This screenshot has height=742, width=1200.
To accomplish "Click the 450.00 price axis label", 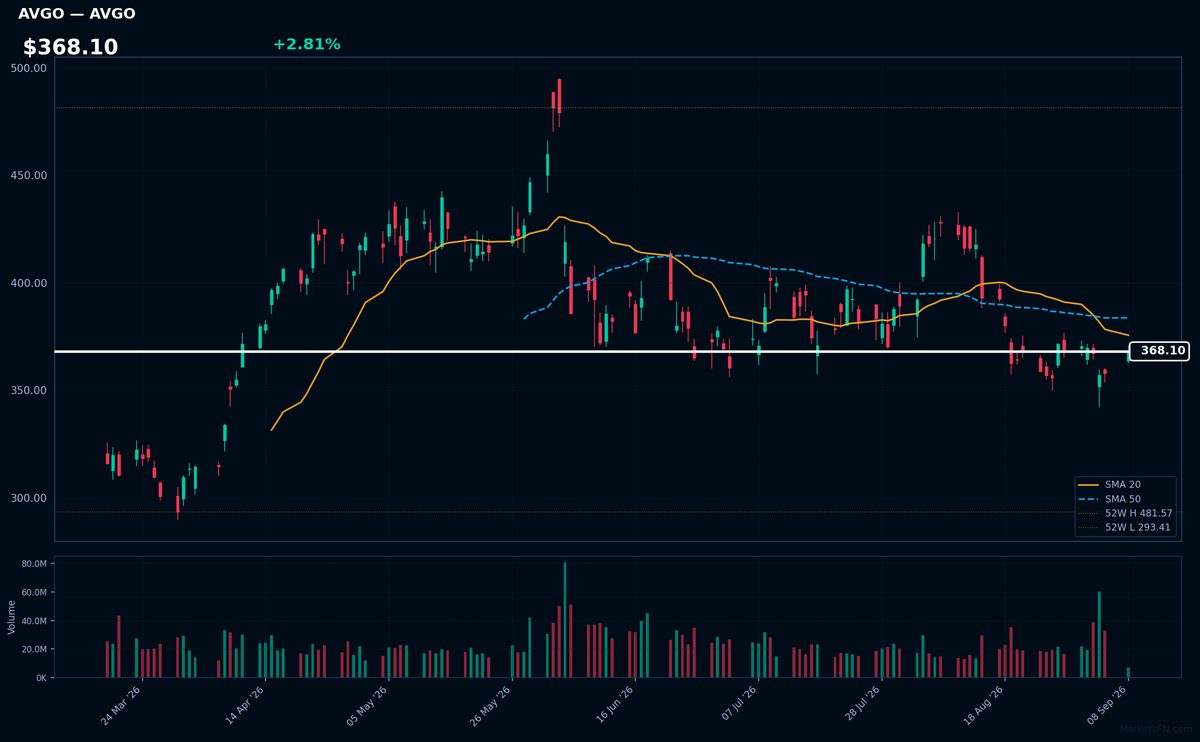I will click(28, 175).
